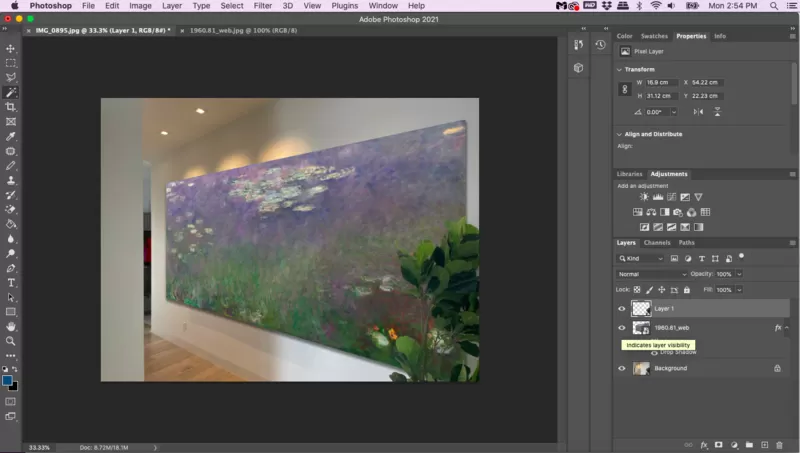Hide the 1960.81_web layer
800x453 pixels.
pos(621,328)
